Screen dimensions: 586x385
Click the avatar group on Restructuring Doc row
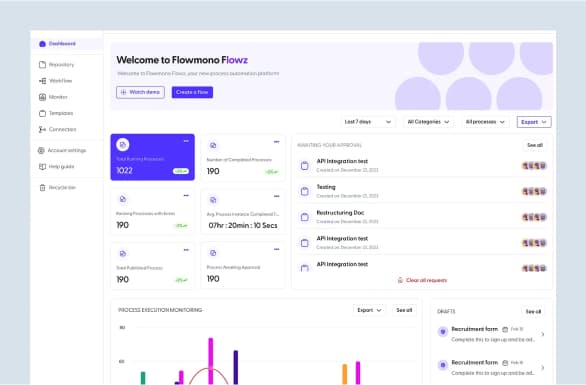(534, 217)
